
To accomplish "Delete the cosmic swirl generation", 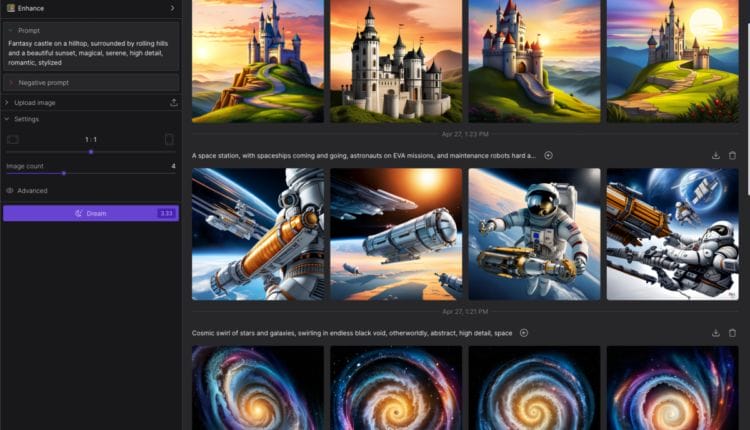I will pyautogui.click(x=732, y=333).
